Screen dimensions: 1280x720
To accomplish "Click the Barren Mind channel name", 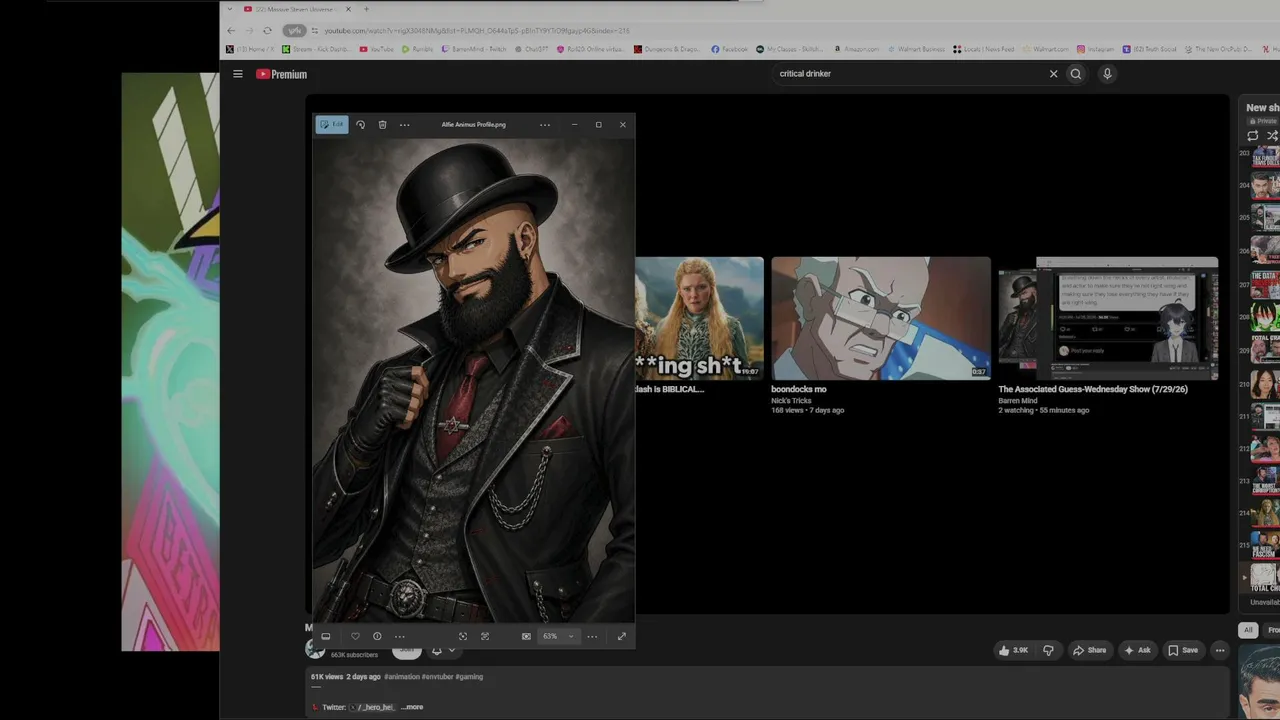I will pos(1018,401).
